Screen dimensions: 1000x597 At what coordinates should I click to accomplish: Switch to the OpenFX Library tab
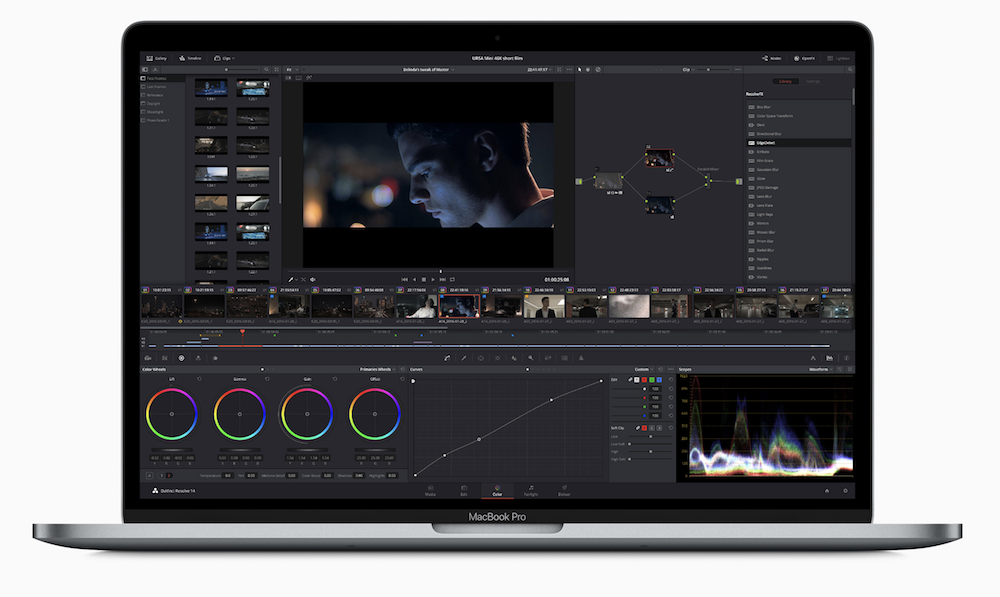[x=785, y=82]
